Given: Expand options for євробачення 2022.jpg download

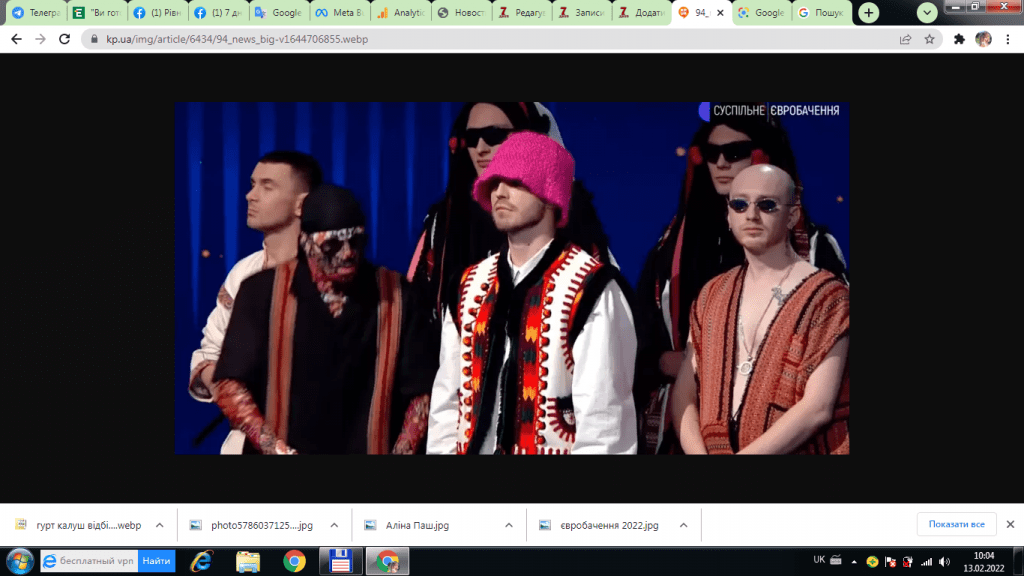Looking at the screenshot, I should tap(683, 525).
